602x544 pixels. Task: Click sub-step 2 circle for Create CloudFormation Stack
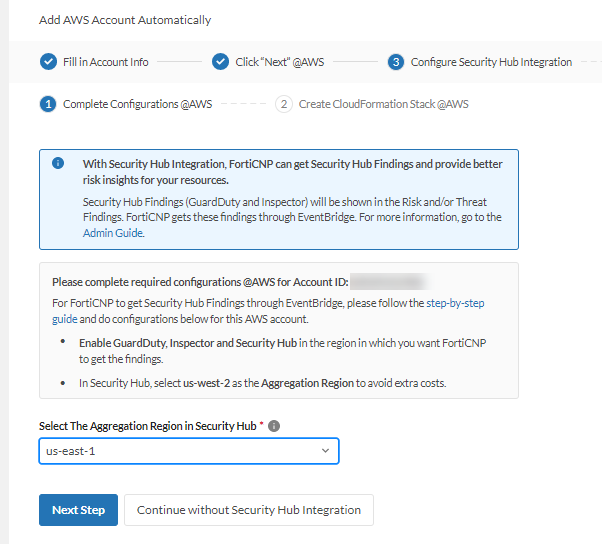tap(284, 104)
